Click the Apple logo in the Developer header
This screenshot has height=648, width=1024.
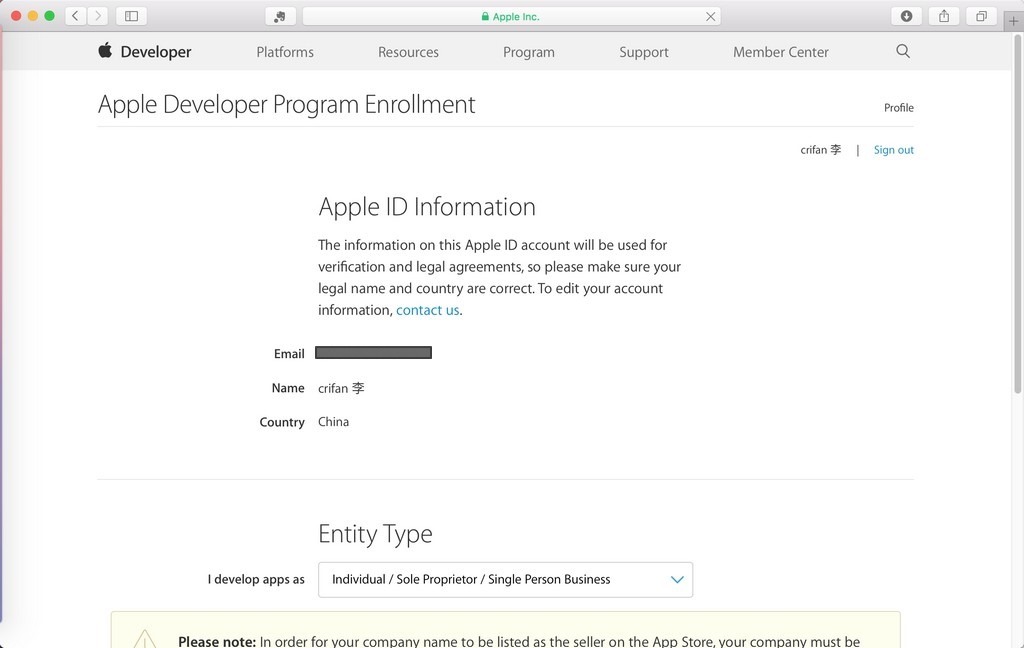(105, 50)
